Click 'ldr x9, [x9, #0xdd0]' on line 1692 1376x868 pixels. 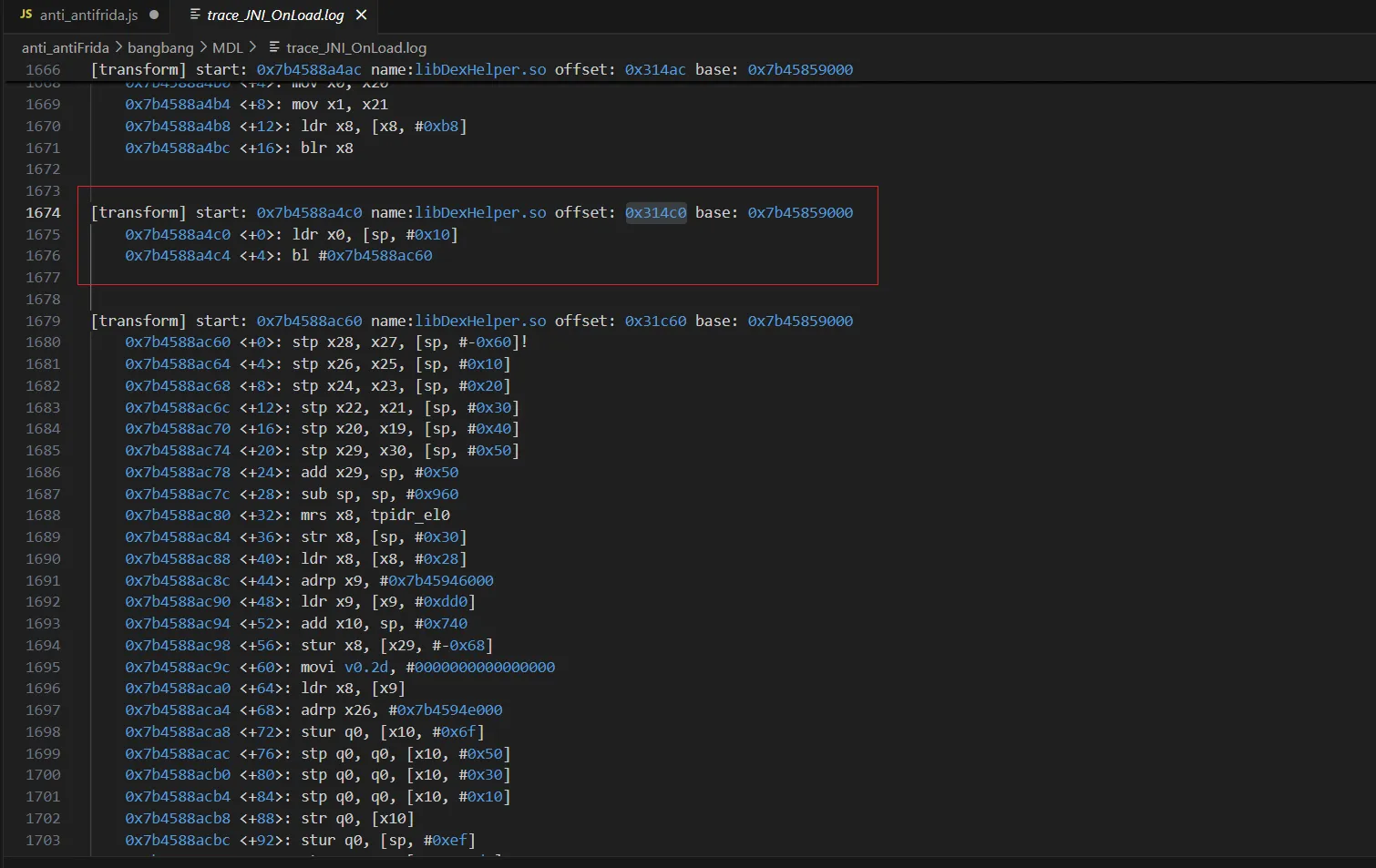(x=388, y=602)
